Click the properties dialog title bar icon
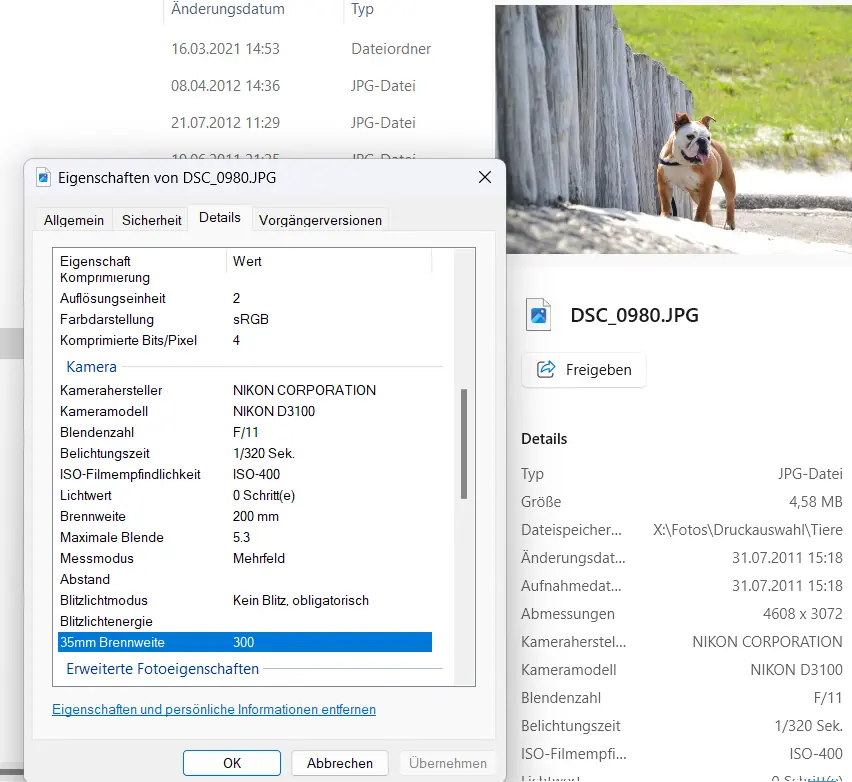The height and width of the screenshot is (782, 852). (x=43, y=178)
